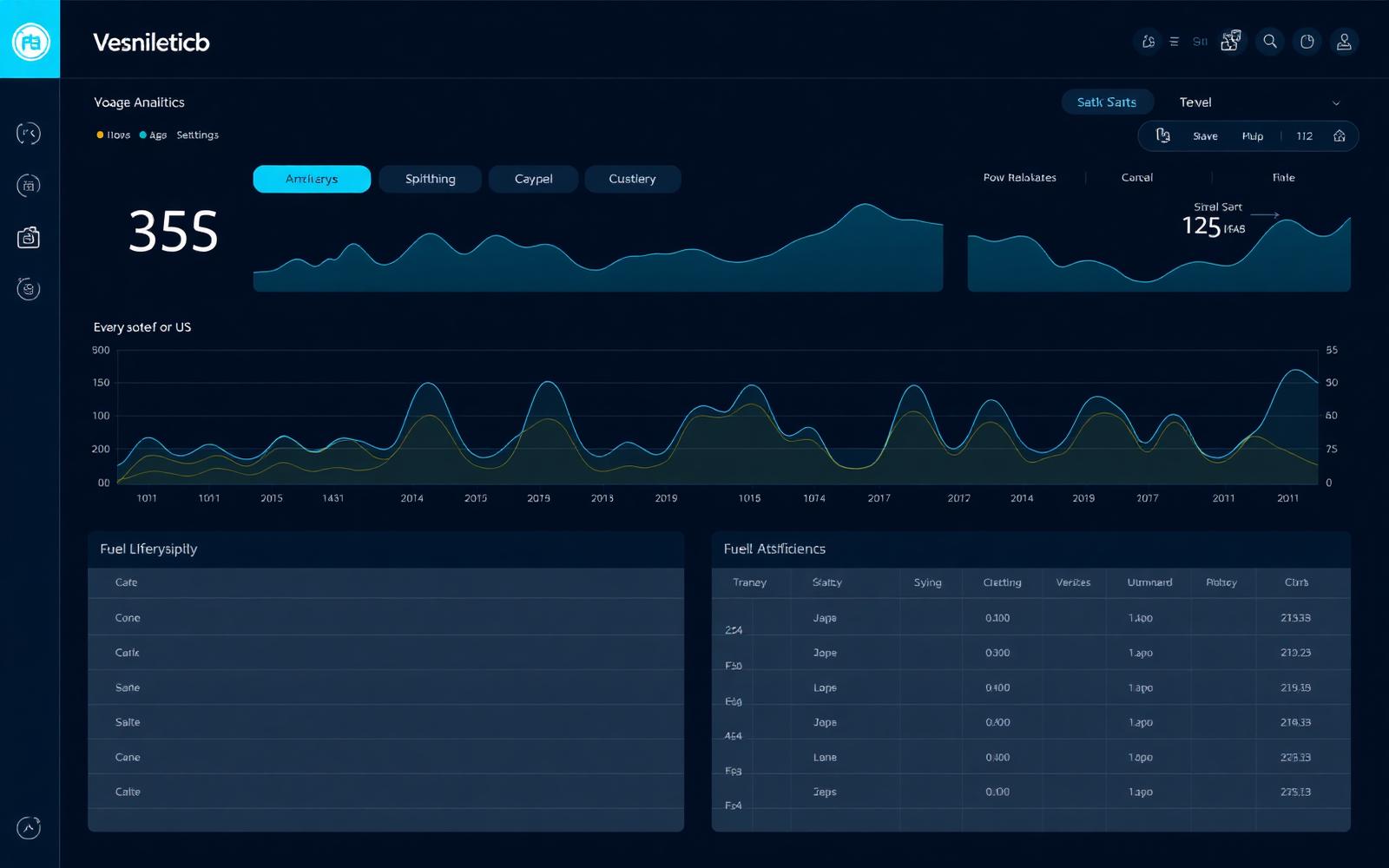Select the Sane row in Fuel Liferysipity
The image size is (1389, 868).
point(385,687)
